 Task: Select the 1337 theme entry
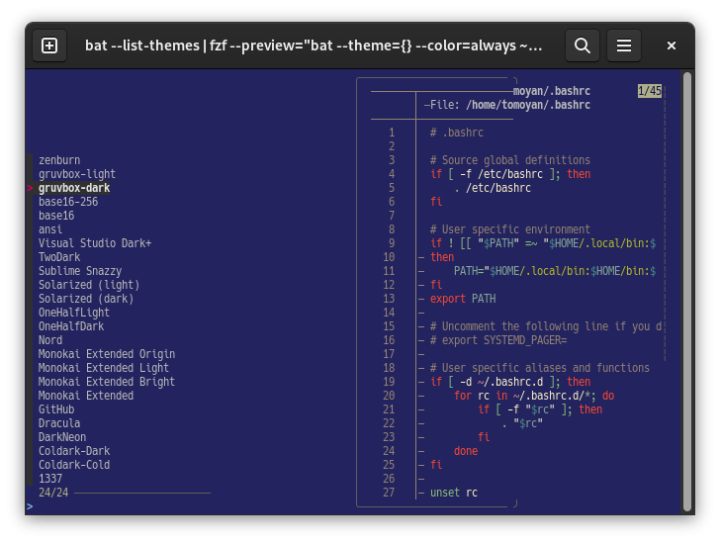point(50,479)
